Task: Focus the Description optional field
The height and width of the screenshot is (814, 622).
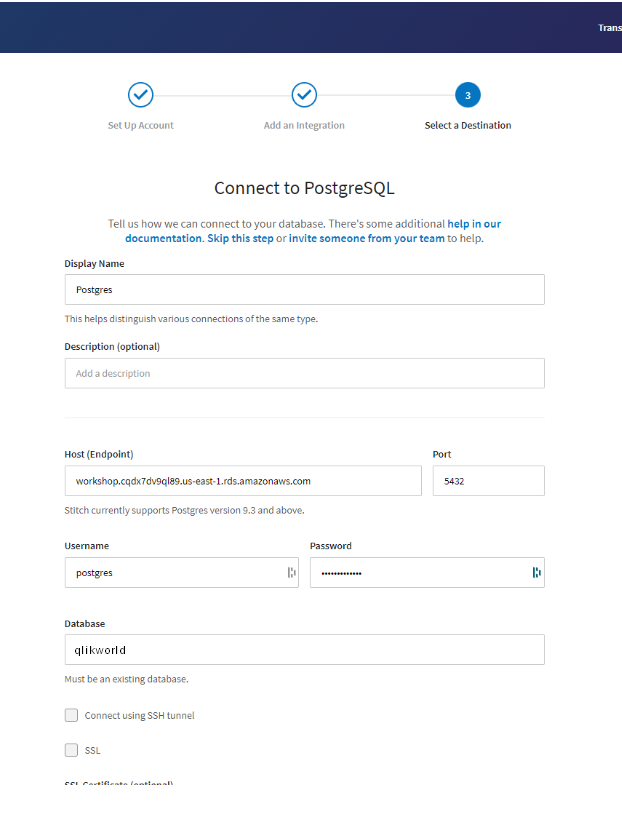Action: (304, 374)
